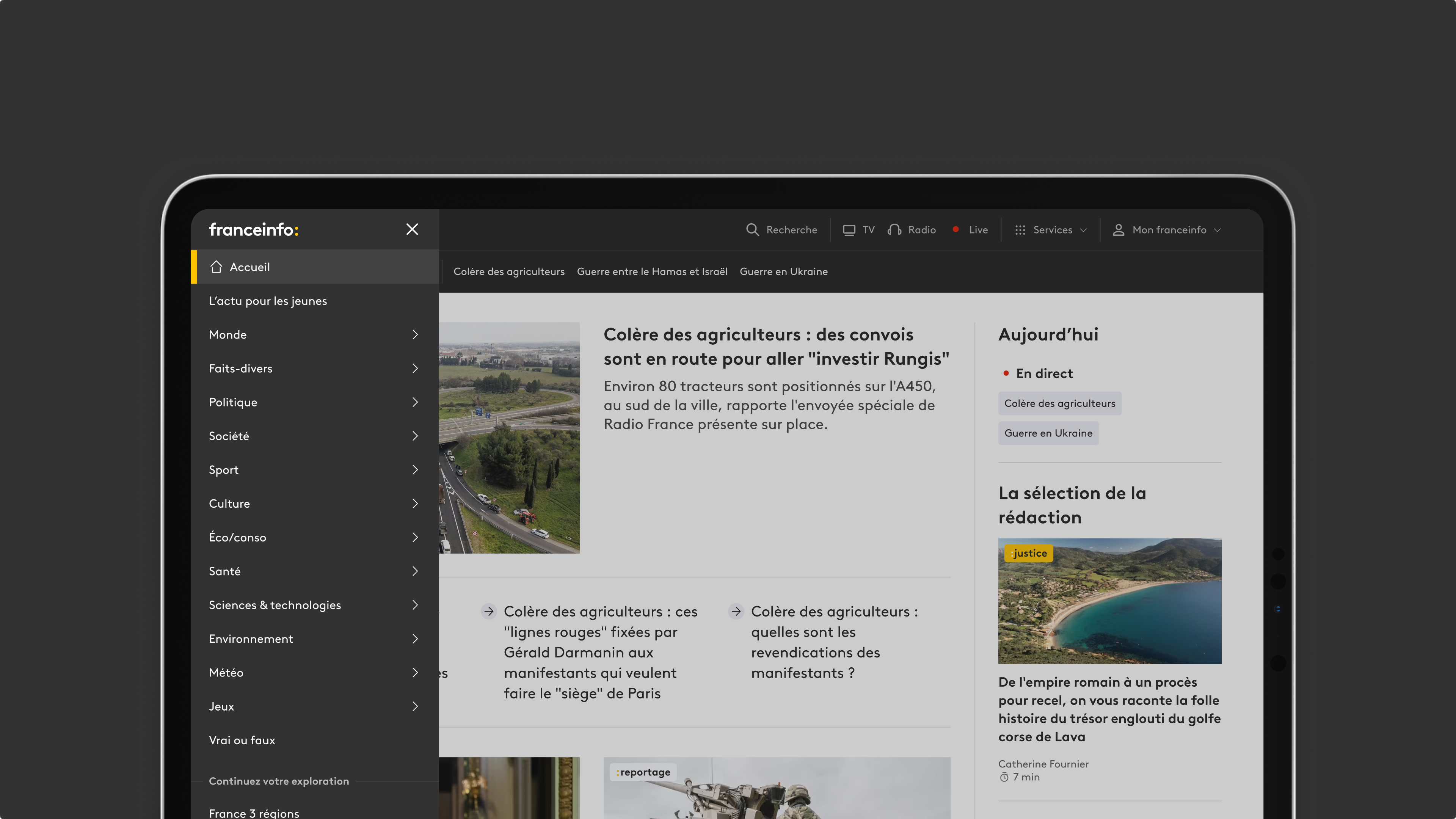Screen dimensions: 1456x819
Task: Click the red En direct dot
Action: 1006,373
